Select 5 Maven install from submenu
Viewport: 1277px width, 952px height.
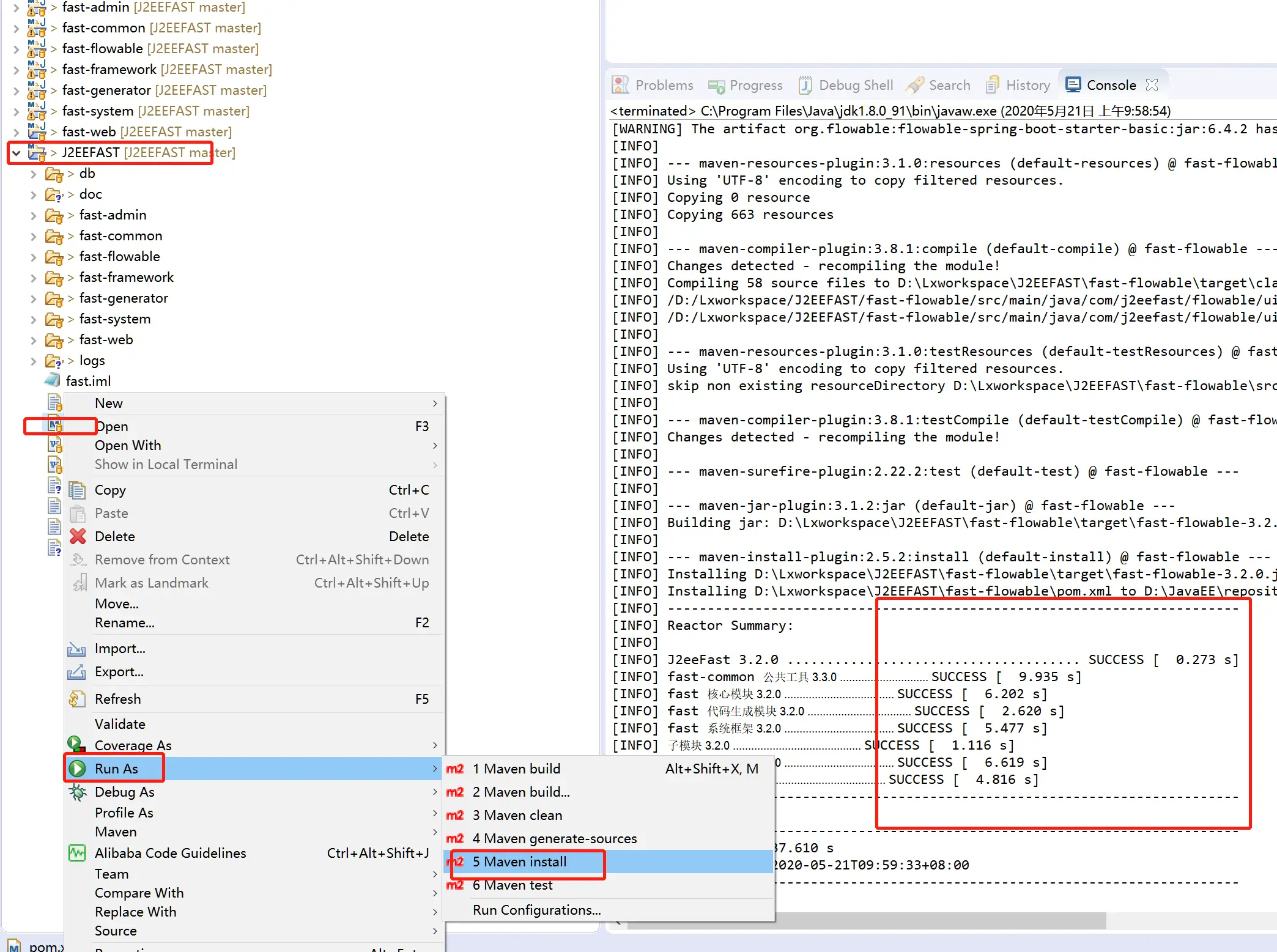click(x=520, y=862)
